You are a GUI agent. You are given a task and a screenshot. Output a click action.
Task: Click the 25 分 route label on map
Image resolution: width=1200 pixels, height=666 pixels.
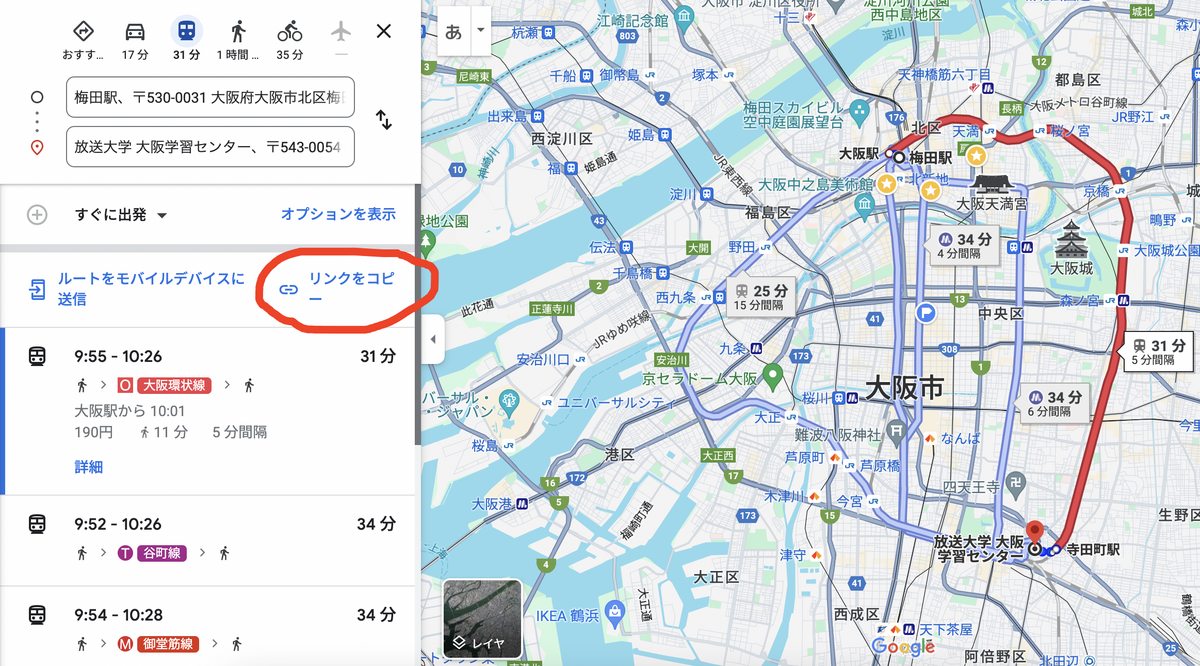(760, 298)
